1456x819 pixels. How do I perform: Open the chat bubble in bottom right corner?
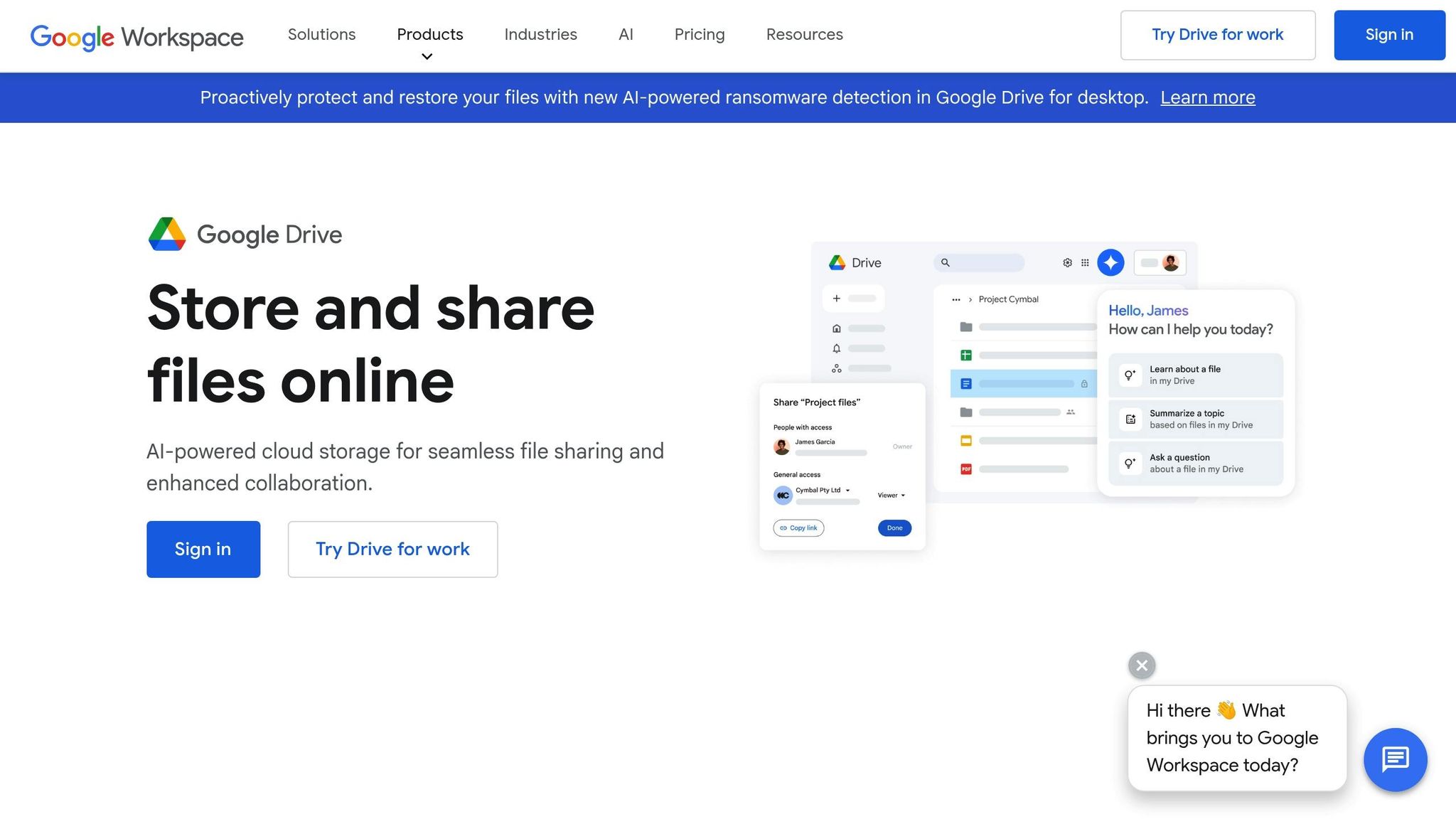tap(1396, 759)
